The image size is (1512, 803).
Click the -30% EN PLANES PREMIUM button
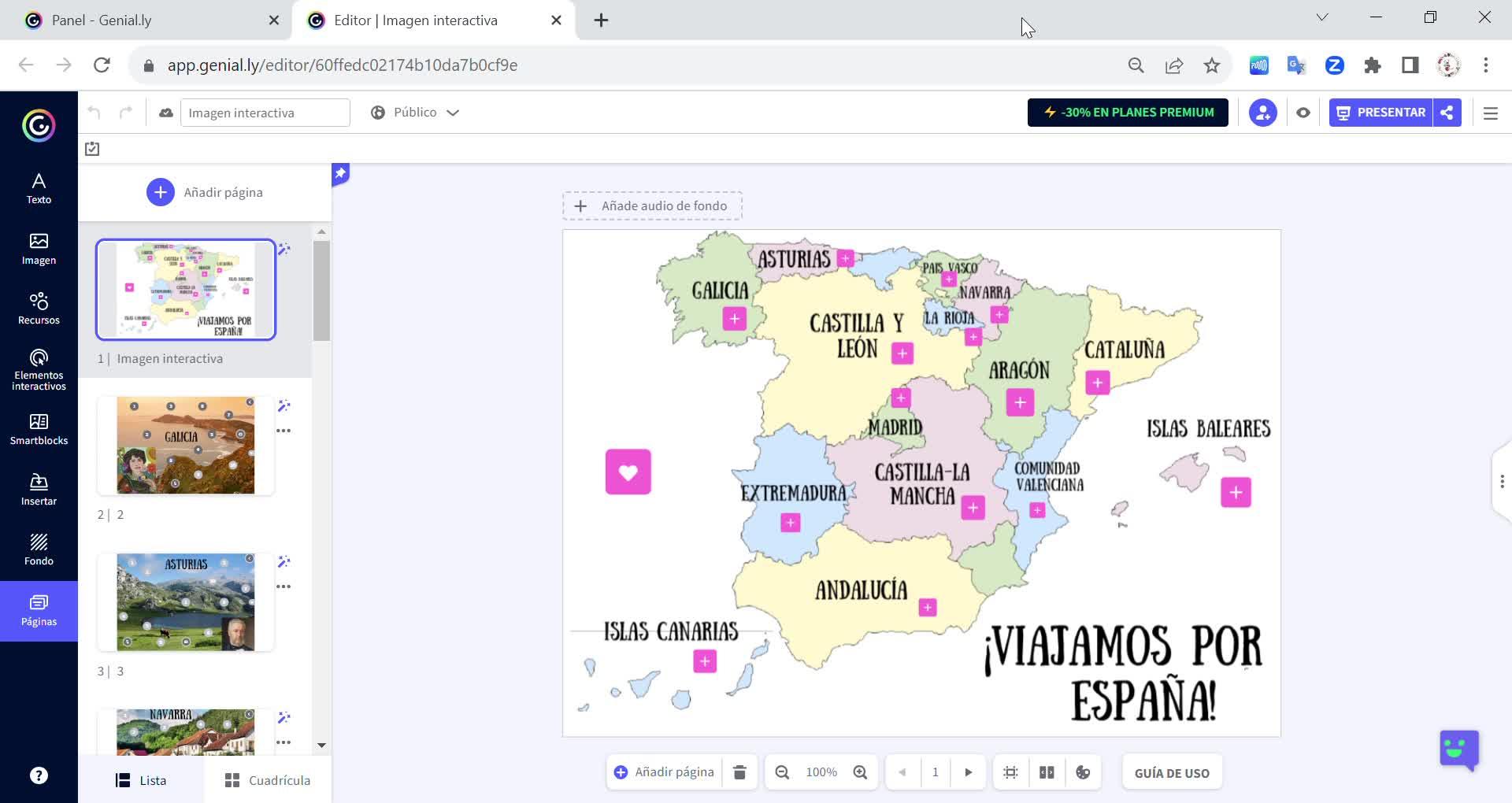[1128, 113]
